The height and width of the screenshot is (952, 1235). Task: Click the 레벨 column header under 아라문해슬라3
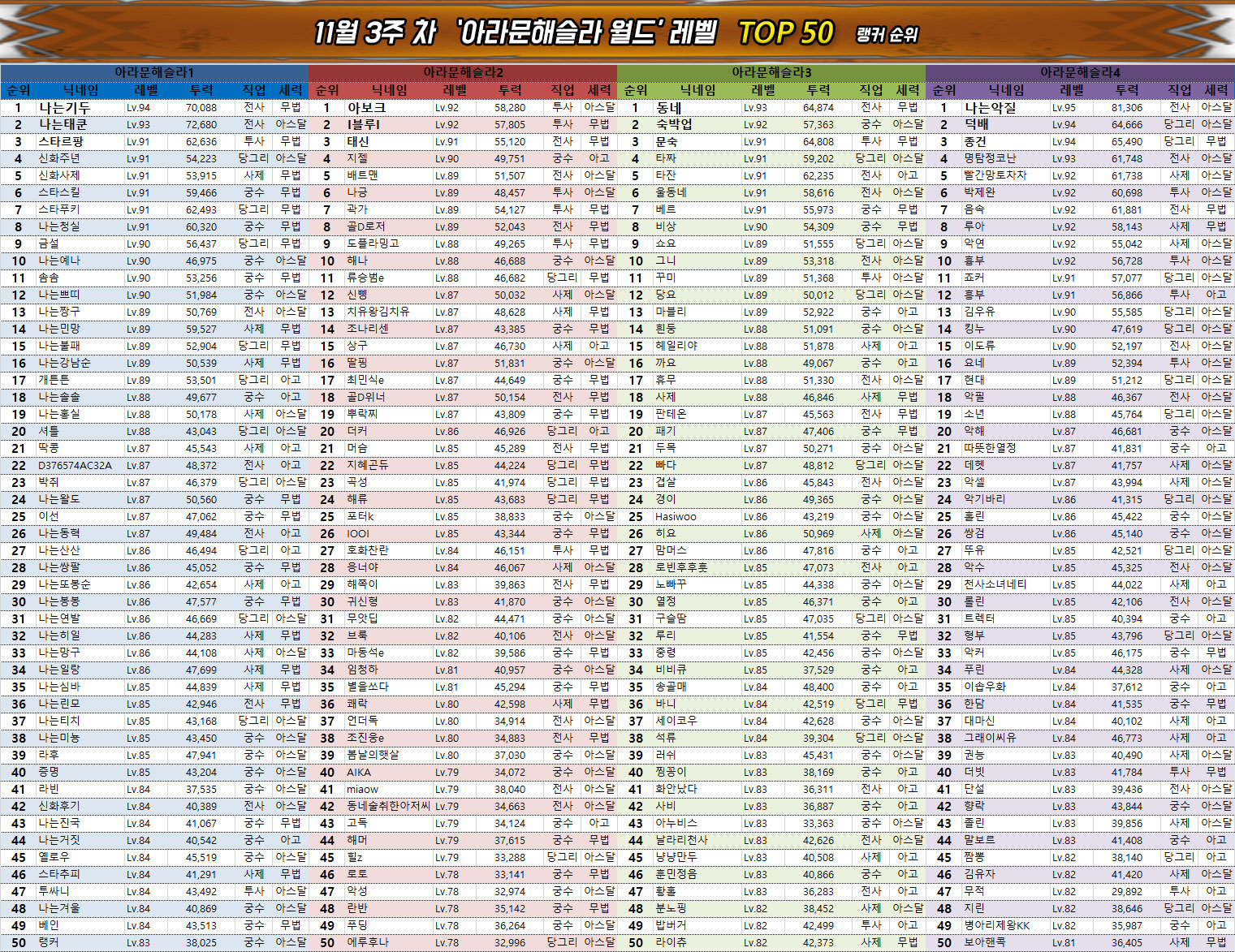tap(763, 90)
